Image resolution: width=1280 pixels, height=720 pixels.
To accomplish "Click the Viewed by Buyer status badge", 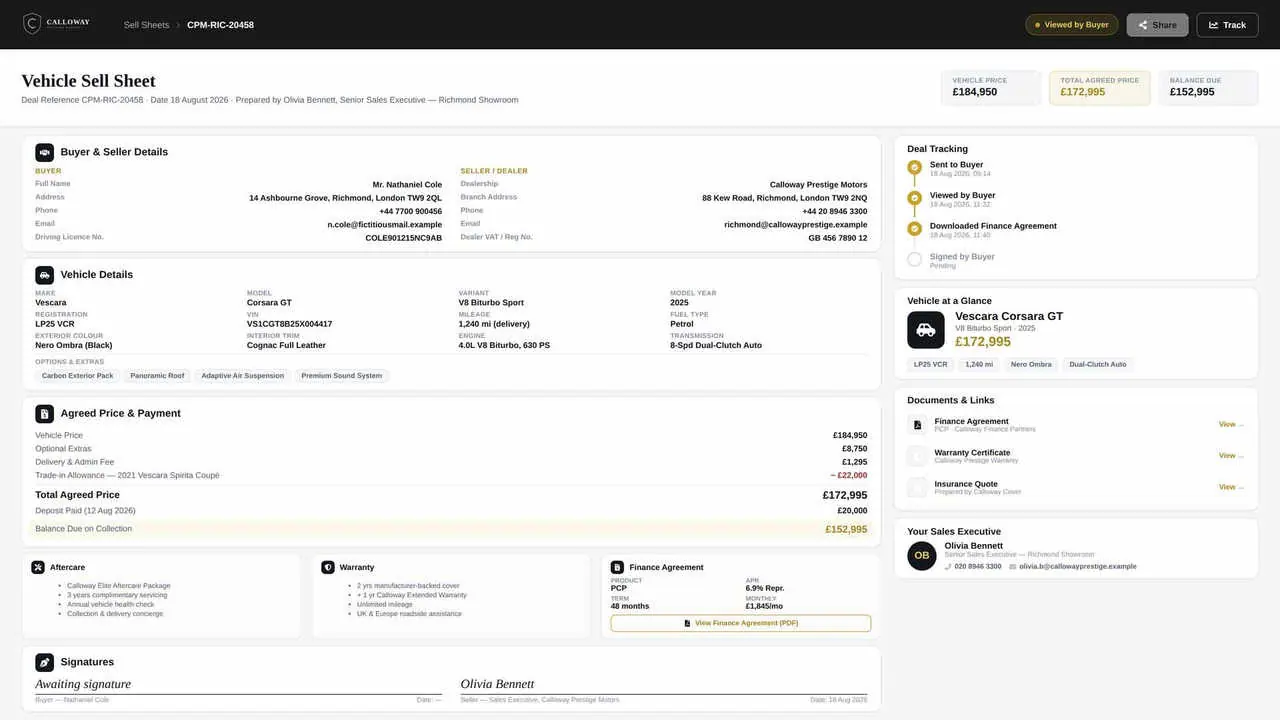I will 1072,25.
